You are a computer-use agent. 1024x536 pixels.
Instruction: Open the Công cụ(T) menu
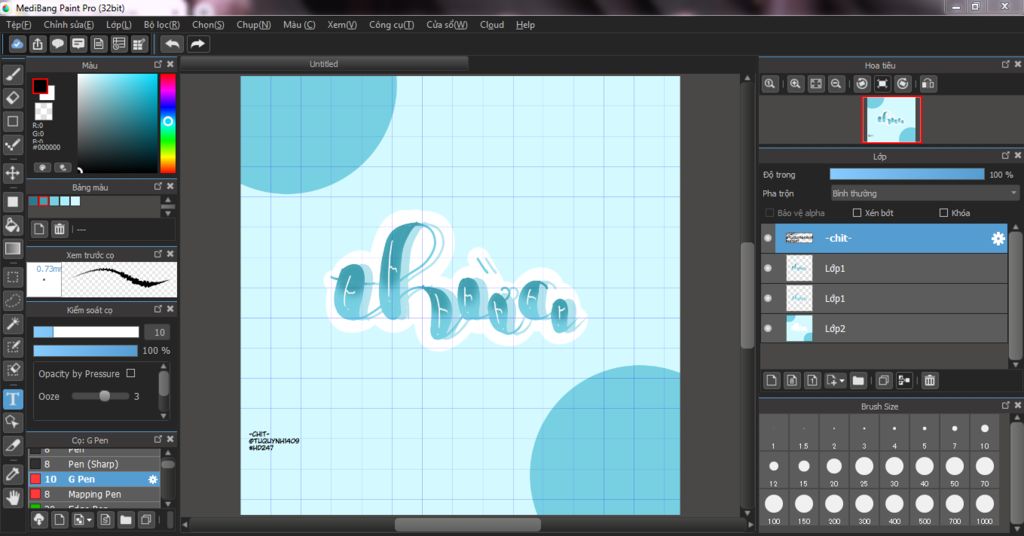pyautogui.click(x=391, y=25)
